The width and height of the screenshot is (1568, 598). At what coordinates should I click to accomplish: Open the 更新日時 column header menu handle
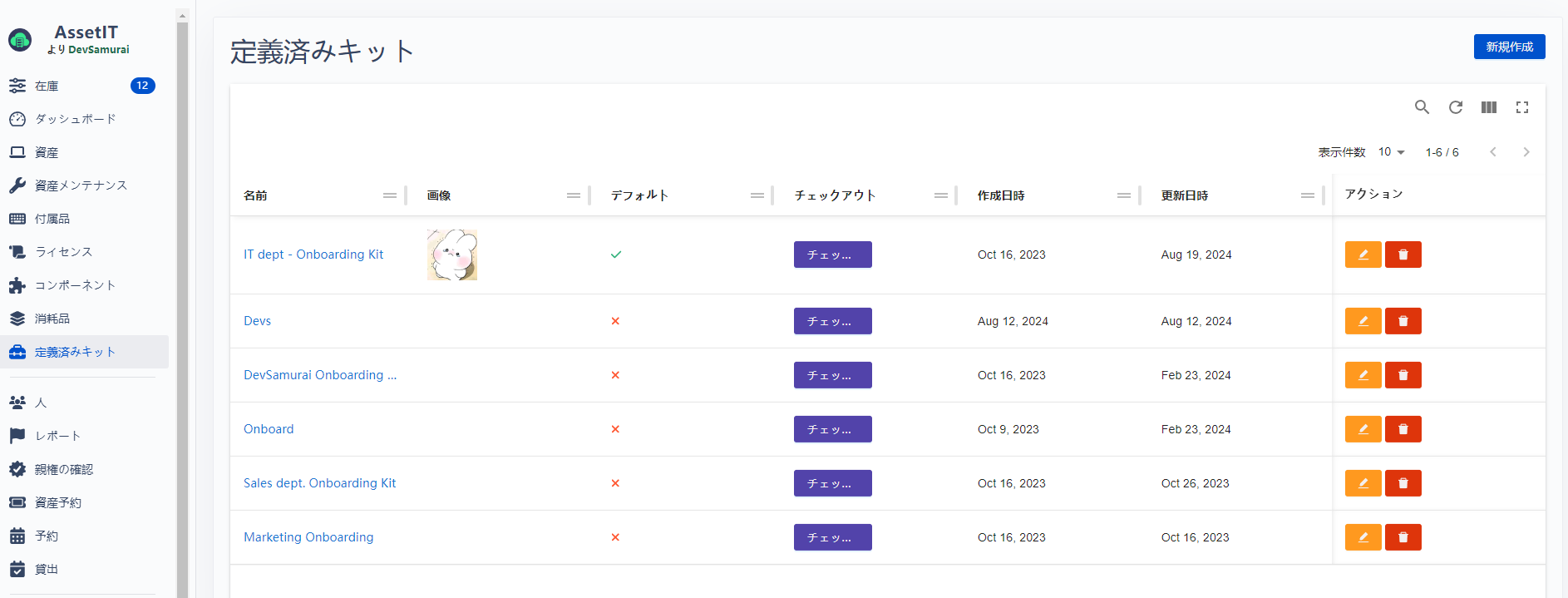click(1307, 195)
